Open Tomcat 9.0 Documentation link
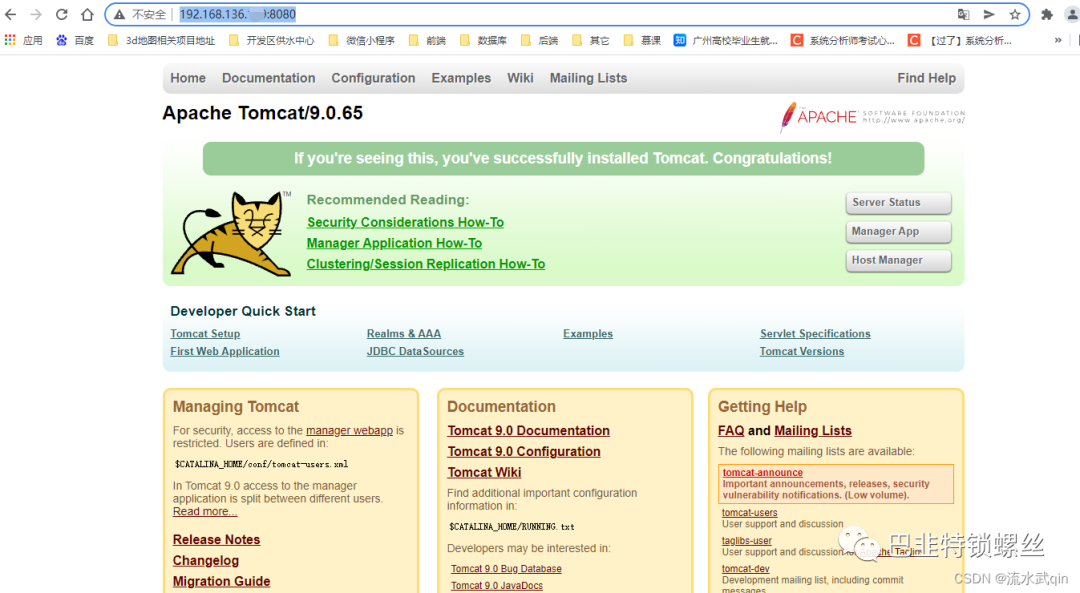Image resolution: width=1080 pixels, height=593 pixels. 528,430
